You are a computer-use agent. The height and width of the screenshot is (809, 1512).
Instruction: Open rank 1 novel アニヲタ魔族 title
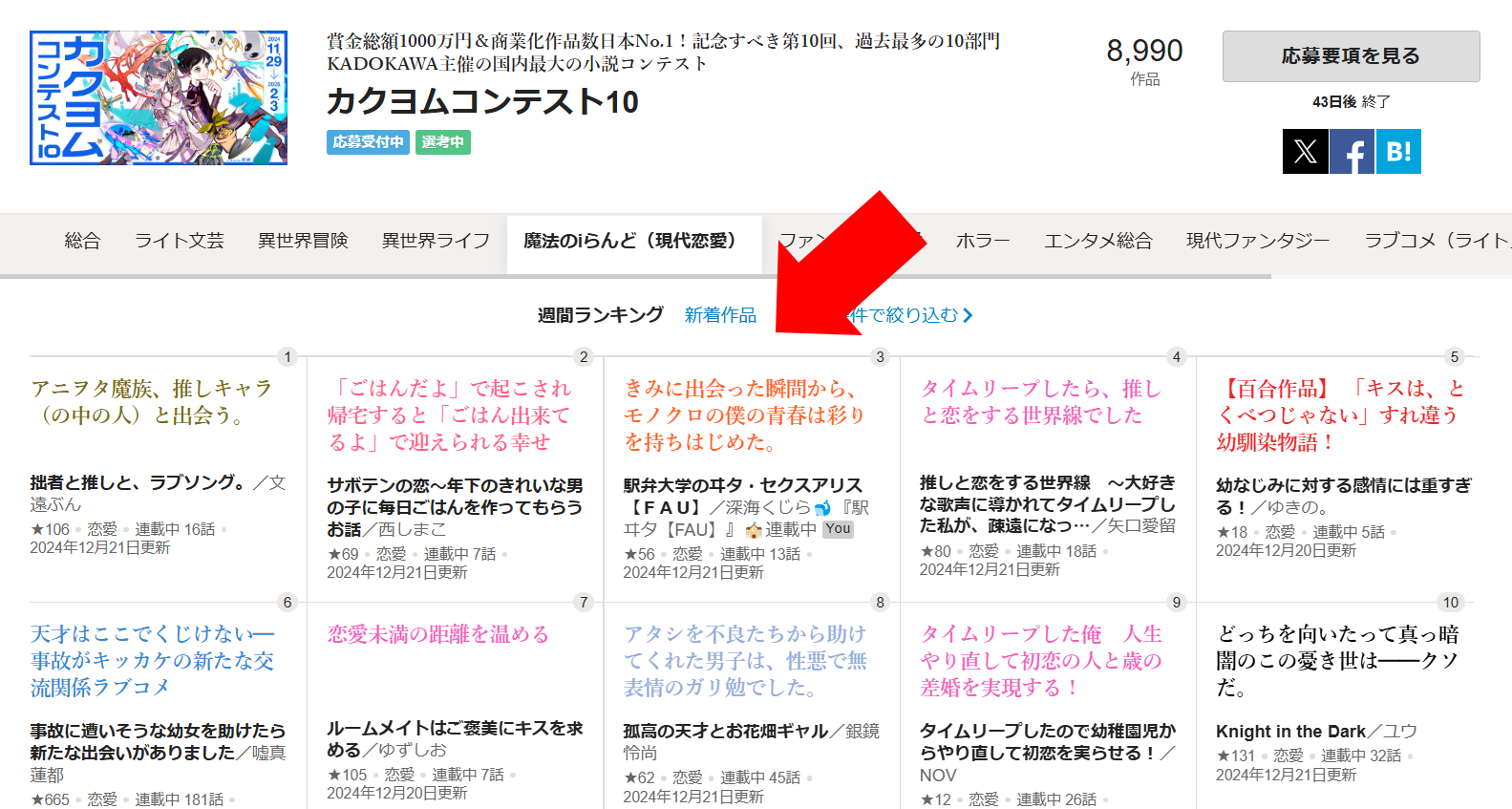coord(151,402)
